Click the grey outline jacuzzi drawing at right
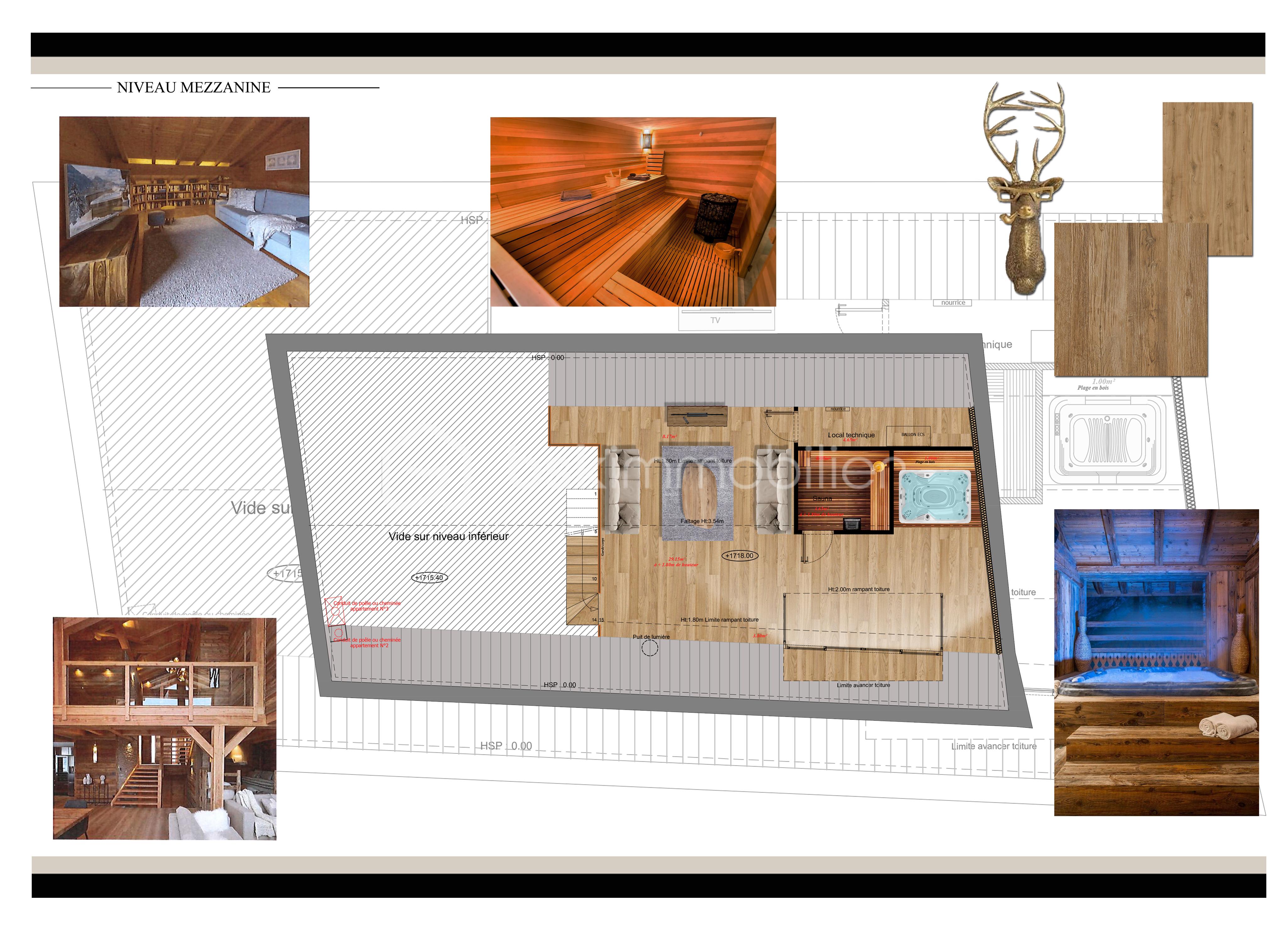Image resolution: width=1288 pixels, height=933 pixels. pyautogui.click(x=1107, y=440)
